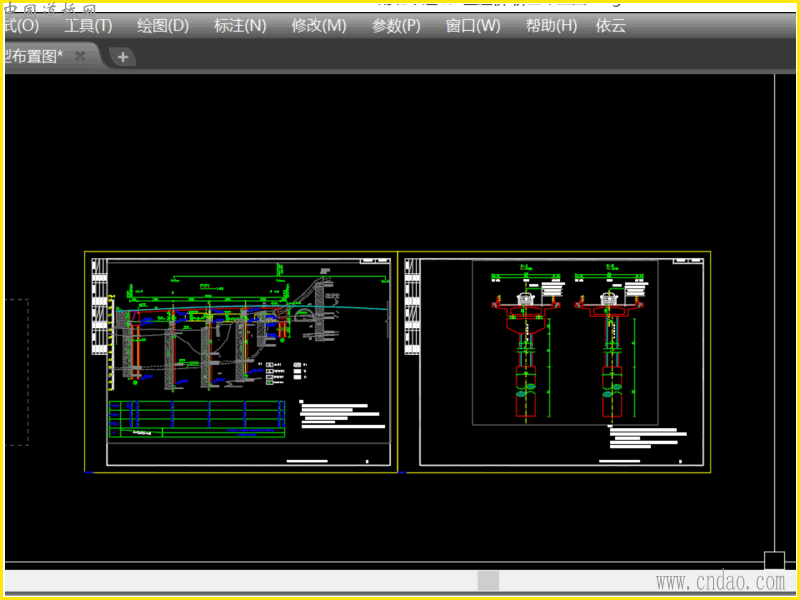
Task: Select the pier cross-section drawing sheet
Action: tap(554, 362)
